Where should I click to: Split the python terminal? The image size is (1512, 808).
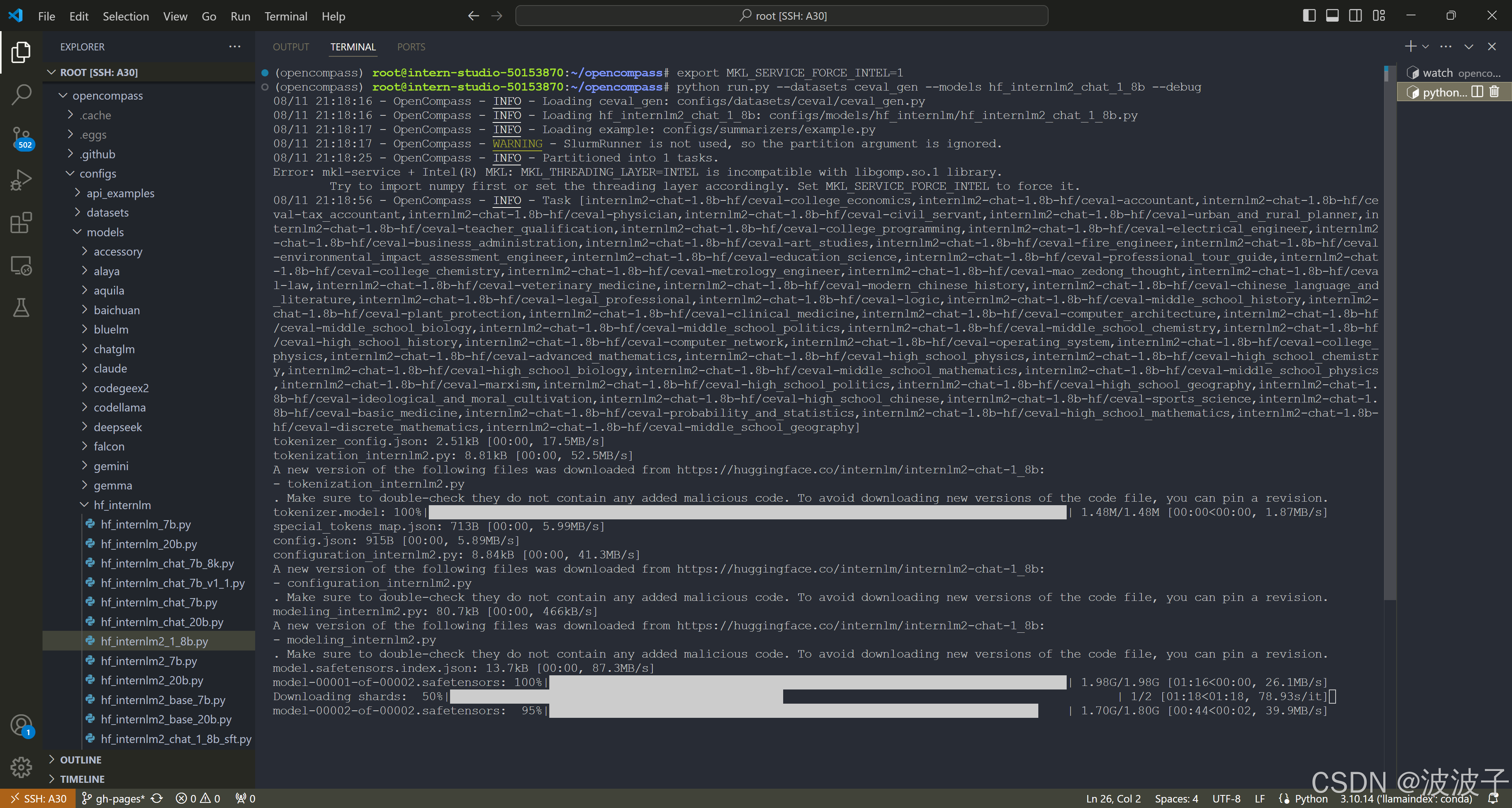coord(1477,92)
